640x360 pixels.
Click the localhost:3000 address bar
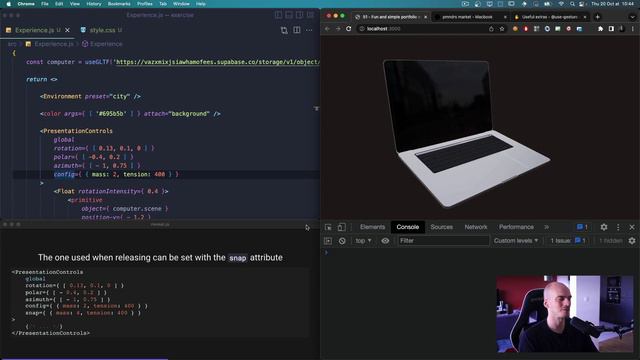coord(432,29)
